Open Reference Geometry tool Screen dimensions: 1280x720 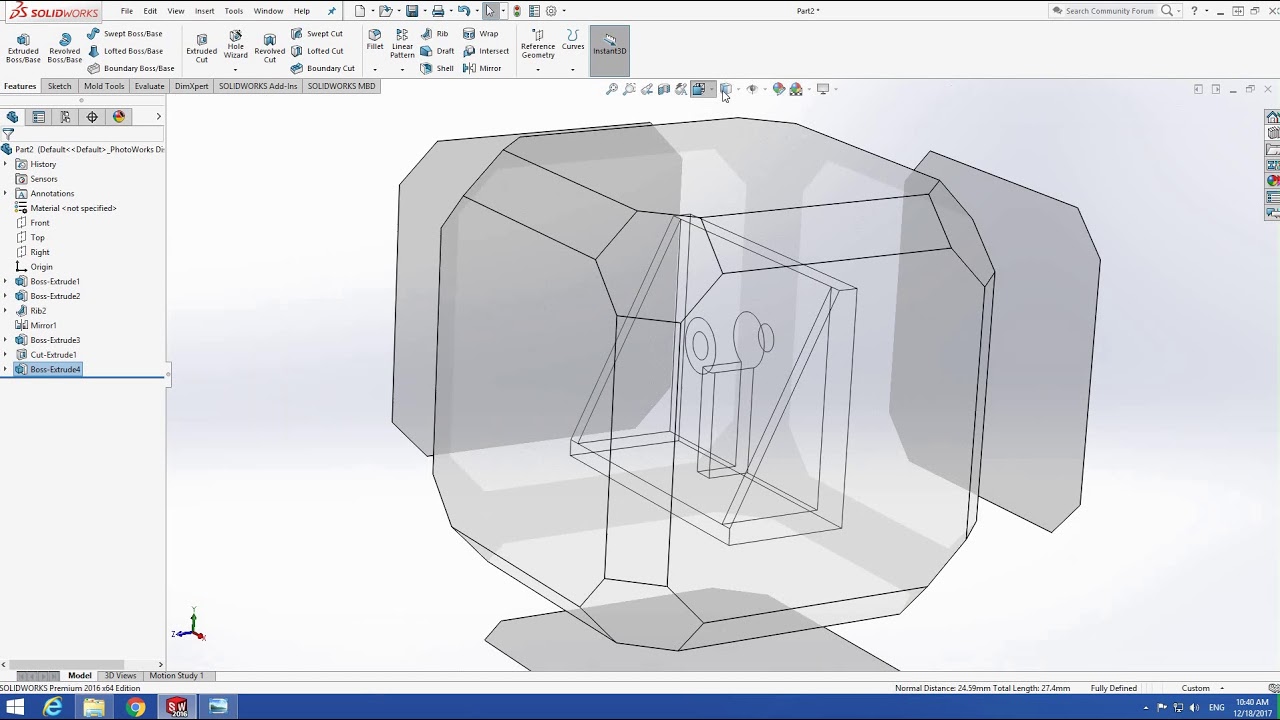point(538,44)
